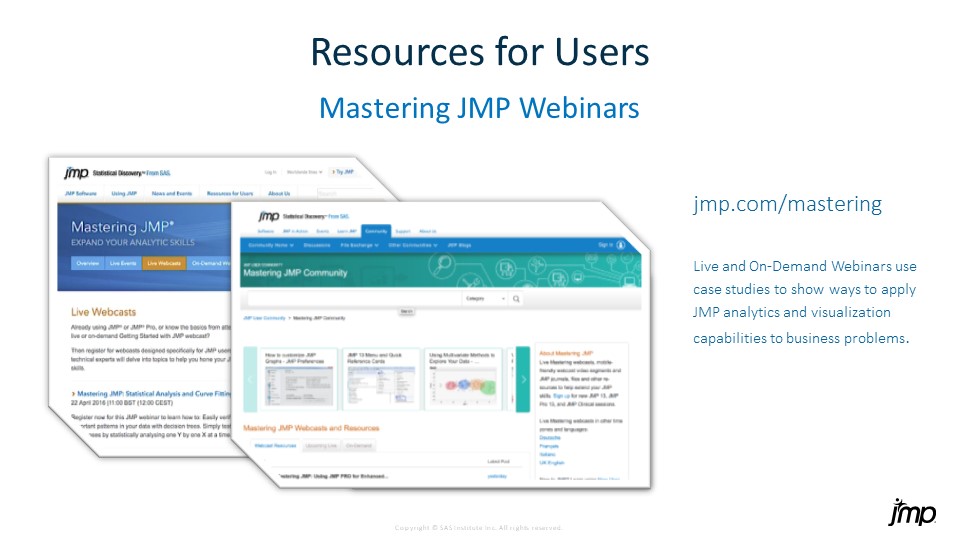This screenshot has height=540, width=960.
Task: Select the Webcast Resources tab
Action: pyautogui.click(x=276, y=446)
